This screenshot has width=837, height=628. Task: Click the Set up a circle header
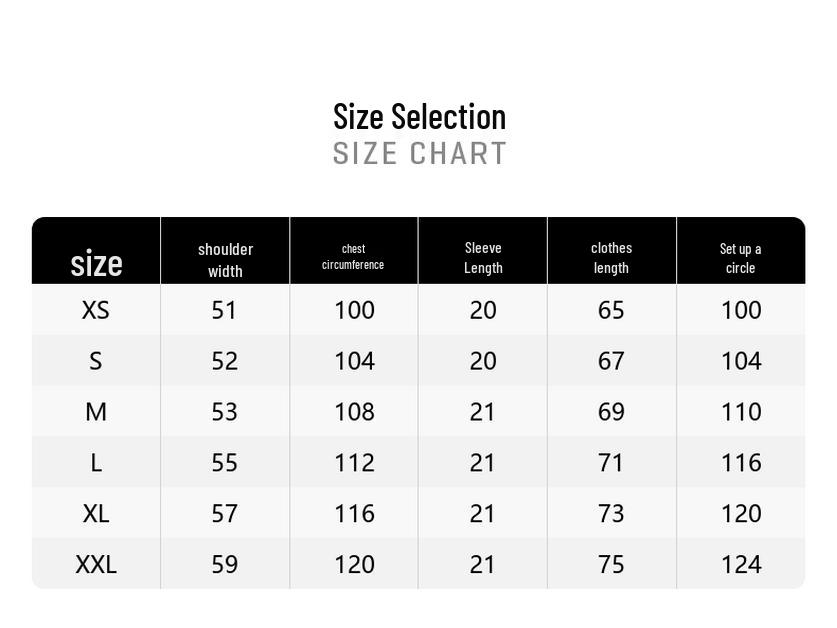(x=740, y=258)
